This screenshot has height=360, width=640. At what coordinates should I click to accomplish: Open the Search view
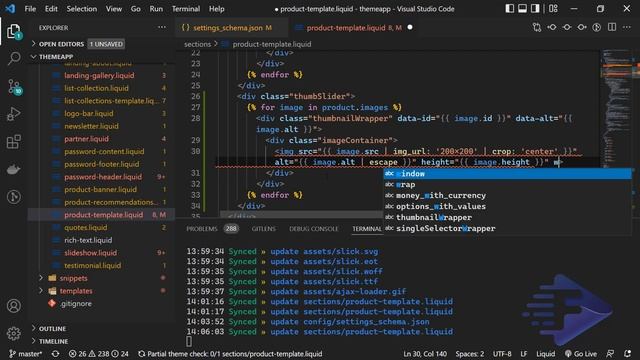pos(14,58)
